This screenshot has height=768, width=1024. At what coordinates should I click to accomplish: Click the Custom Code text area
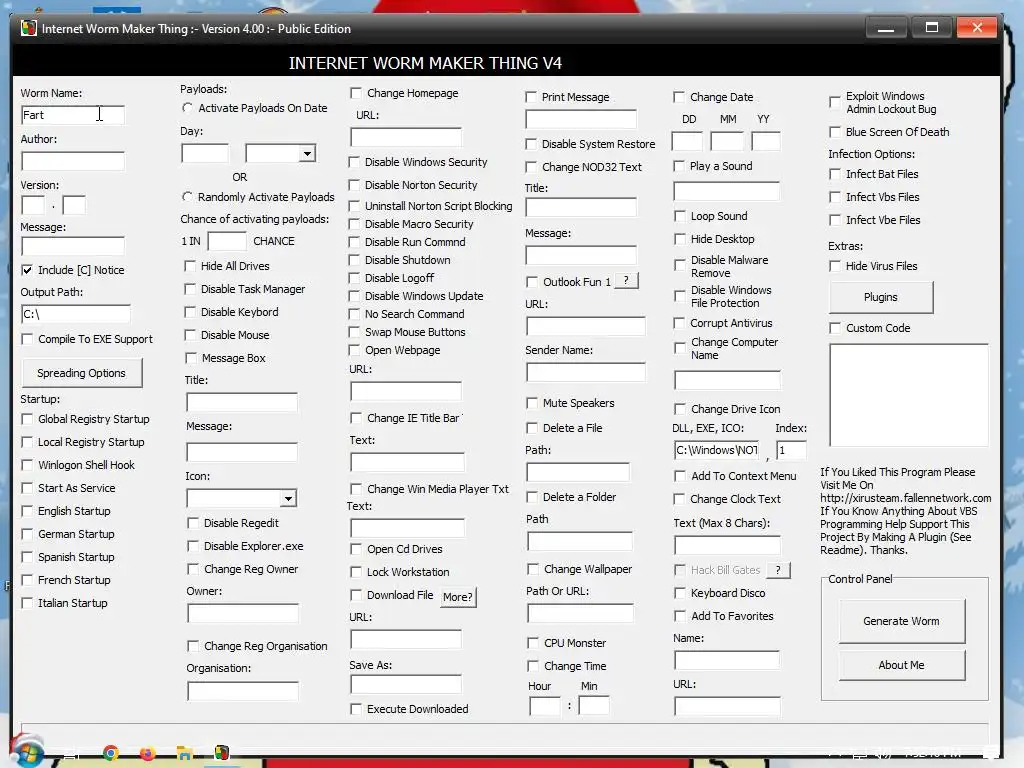pyautogui.click(x=909, y=395)
